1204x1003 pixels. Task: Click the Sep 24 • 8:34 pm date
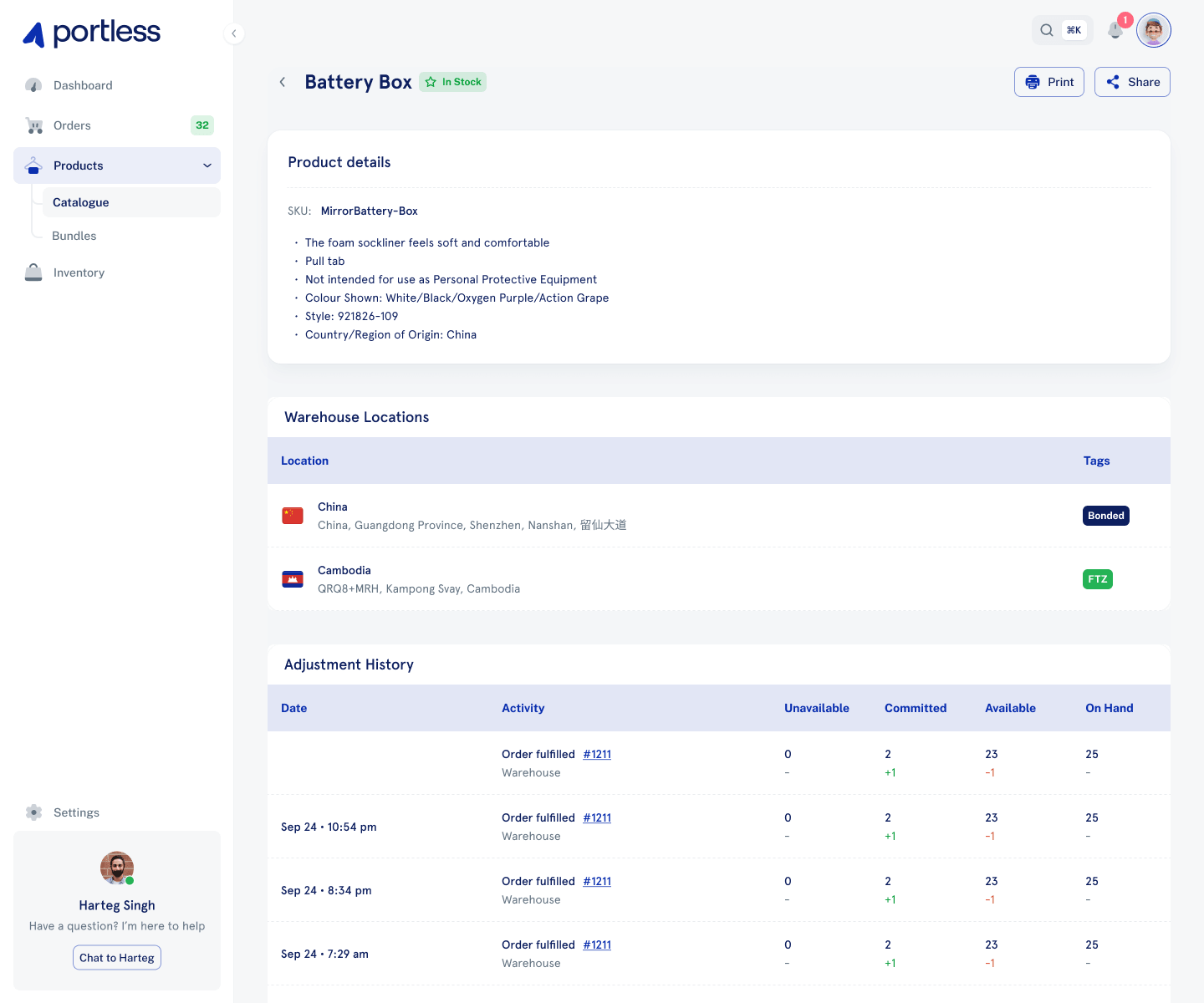(326, 890)
